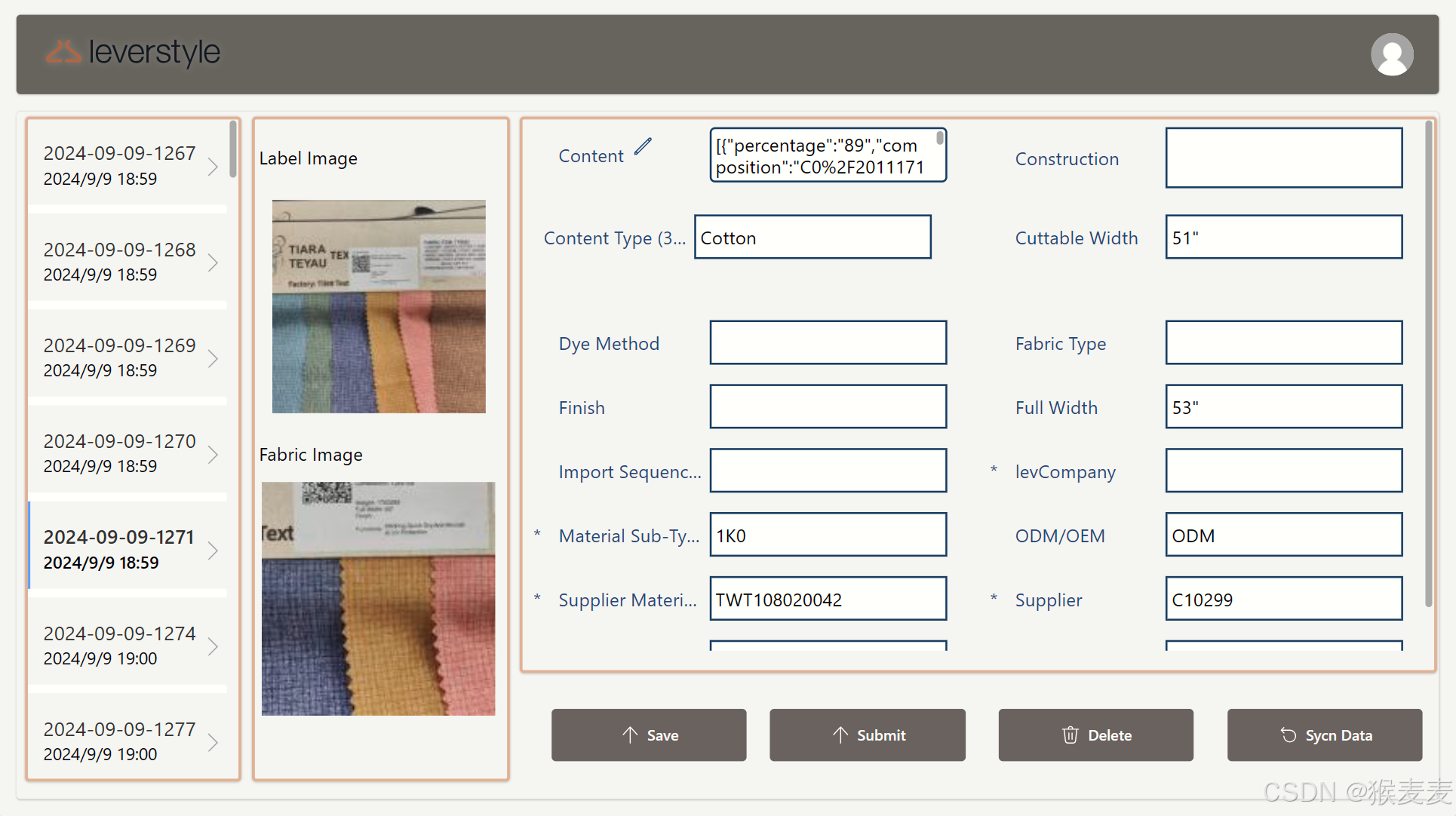Click the Content Type field showing Cotton
The width and height of the screenshot is (1456, 816).
[812, 238]
